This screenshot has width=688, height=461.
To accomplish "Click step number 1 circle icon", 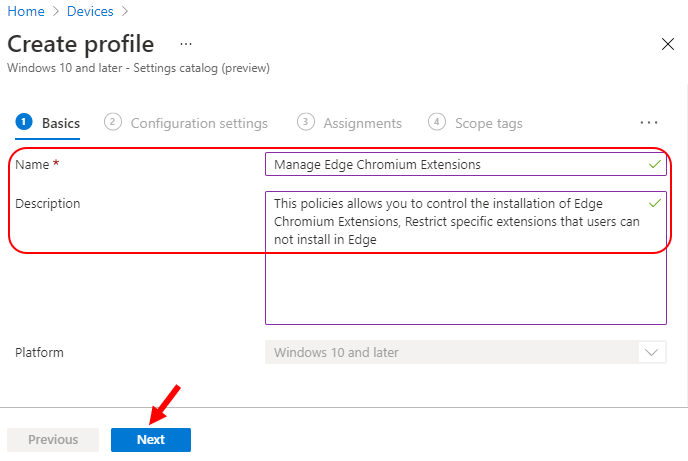I will (24, 122).
